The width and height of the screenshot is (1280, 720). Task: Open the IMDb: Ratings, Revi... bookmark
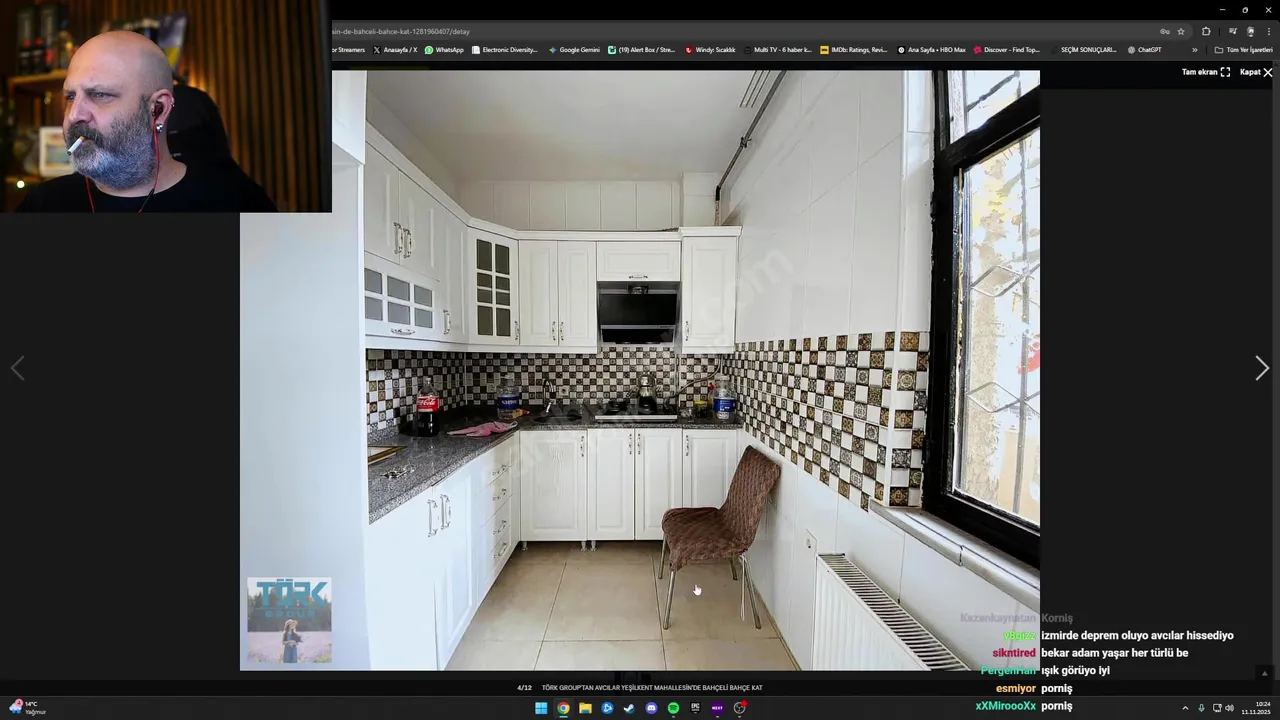(x=853, y=49)
